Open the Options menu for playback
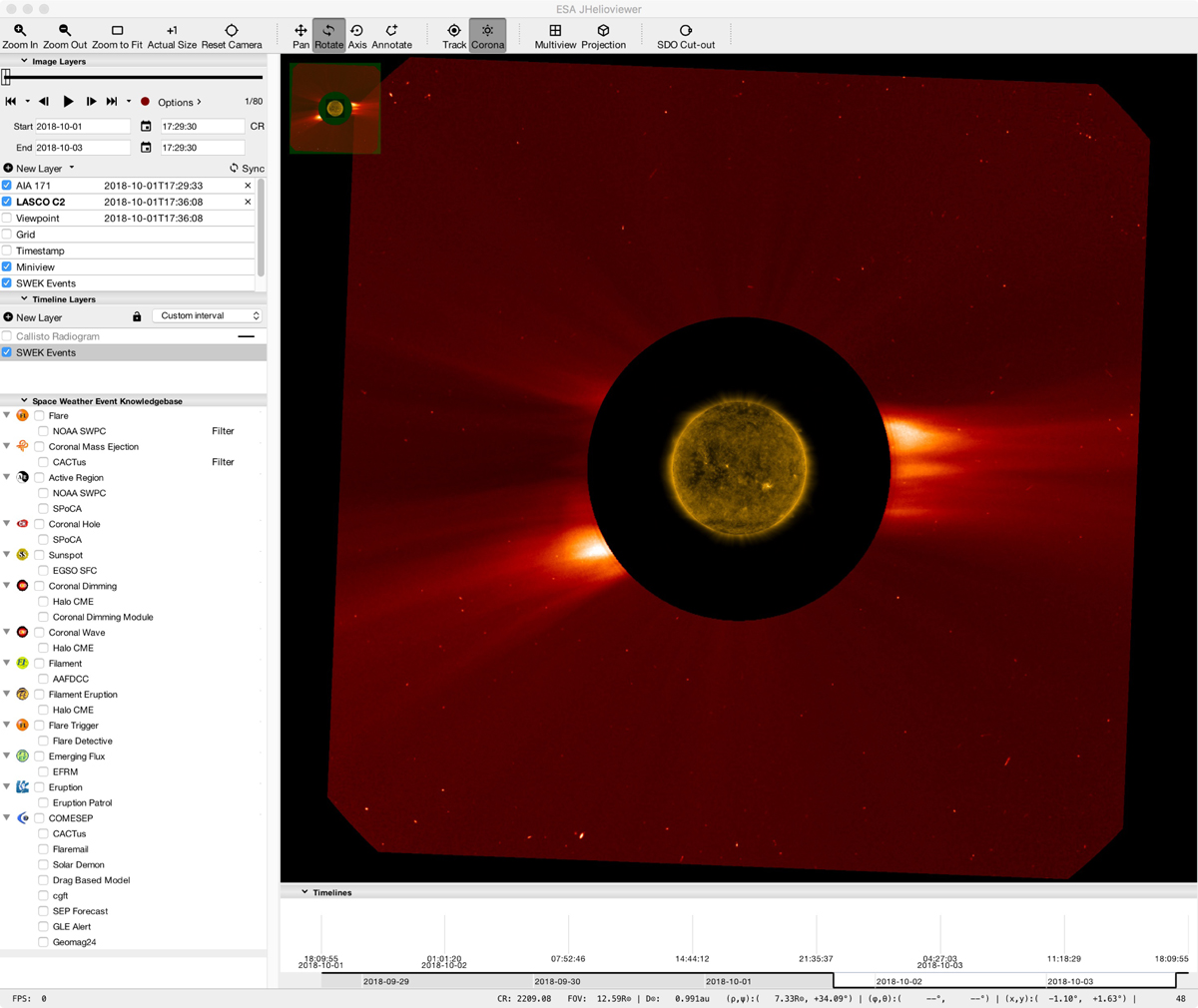 (179, 102)
